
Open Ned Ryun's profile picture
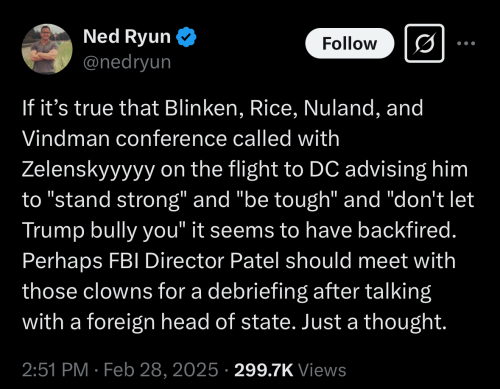tap(47, 49)
